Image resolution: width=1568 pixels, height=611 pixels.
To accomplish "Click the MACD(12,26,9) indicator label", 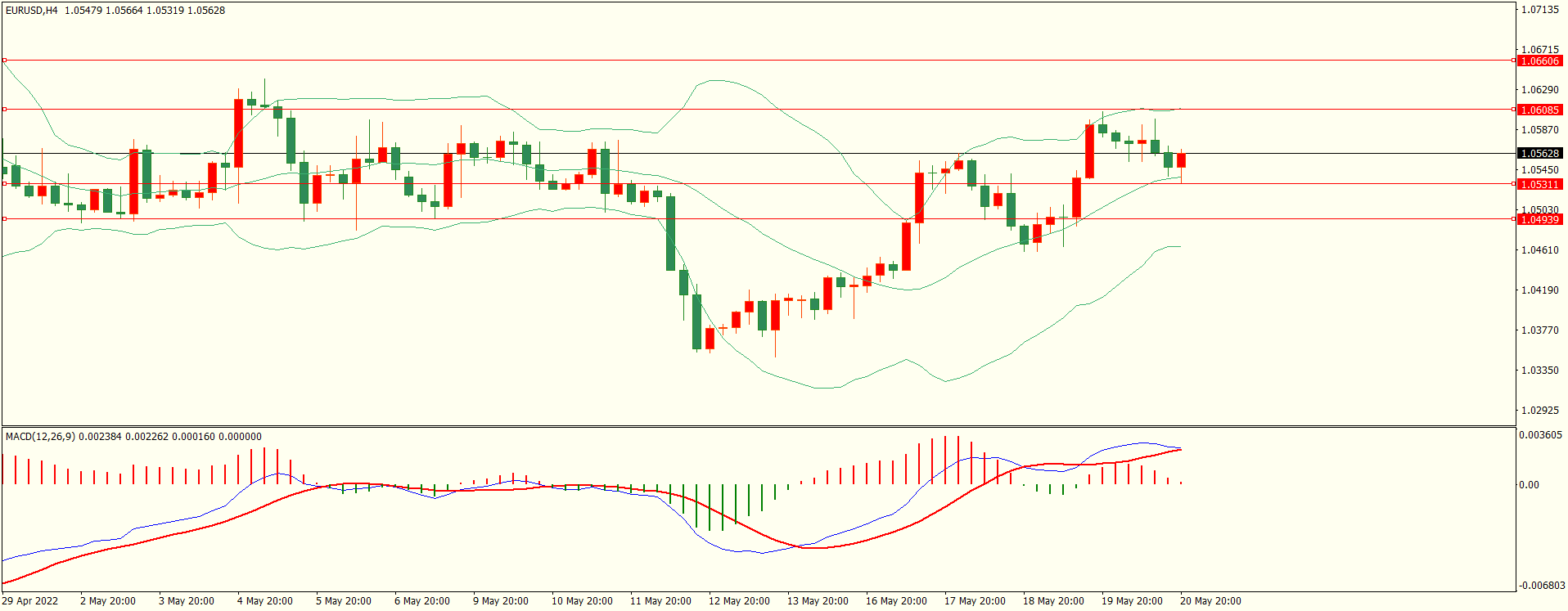I will pyautogui.click(x=40, y=437).
